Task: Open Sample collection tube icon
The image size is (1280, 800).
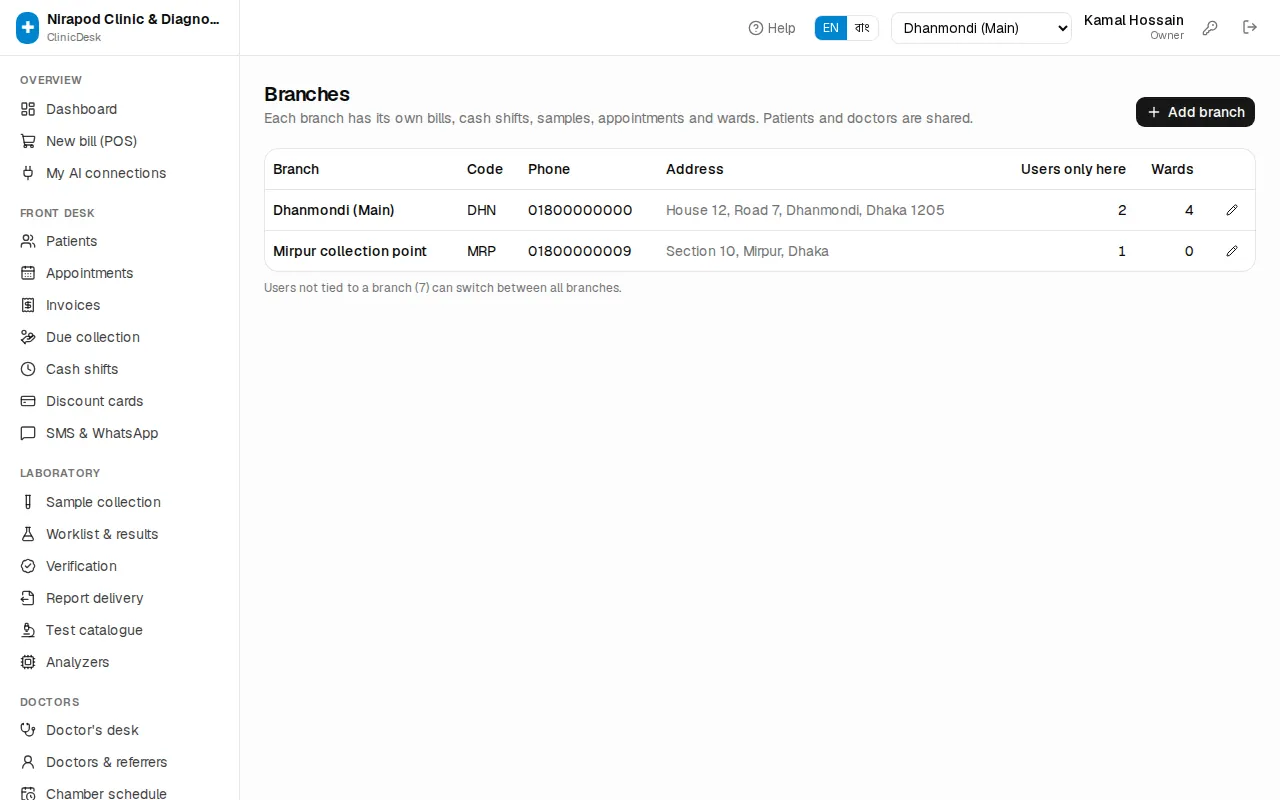Action: pyautogui.click(x=28, y=502)
